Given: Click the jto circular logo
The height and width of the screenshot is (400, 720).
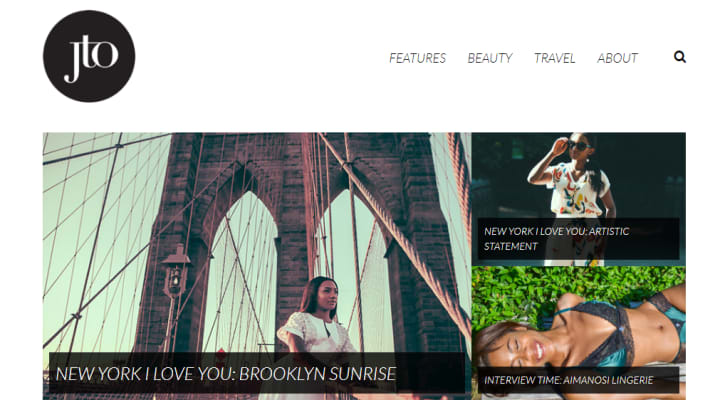Looking at the screenshot, I should point(89,56).
